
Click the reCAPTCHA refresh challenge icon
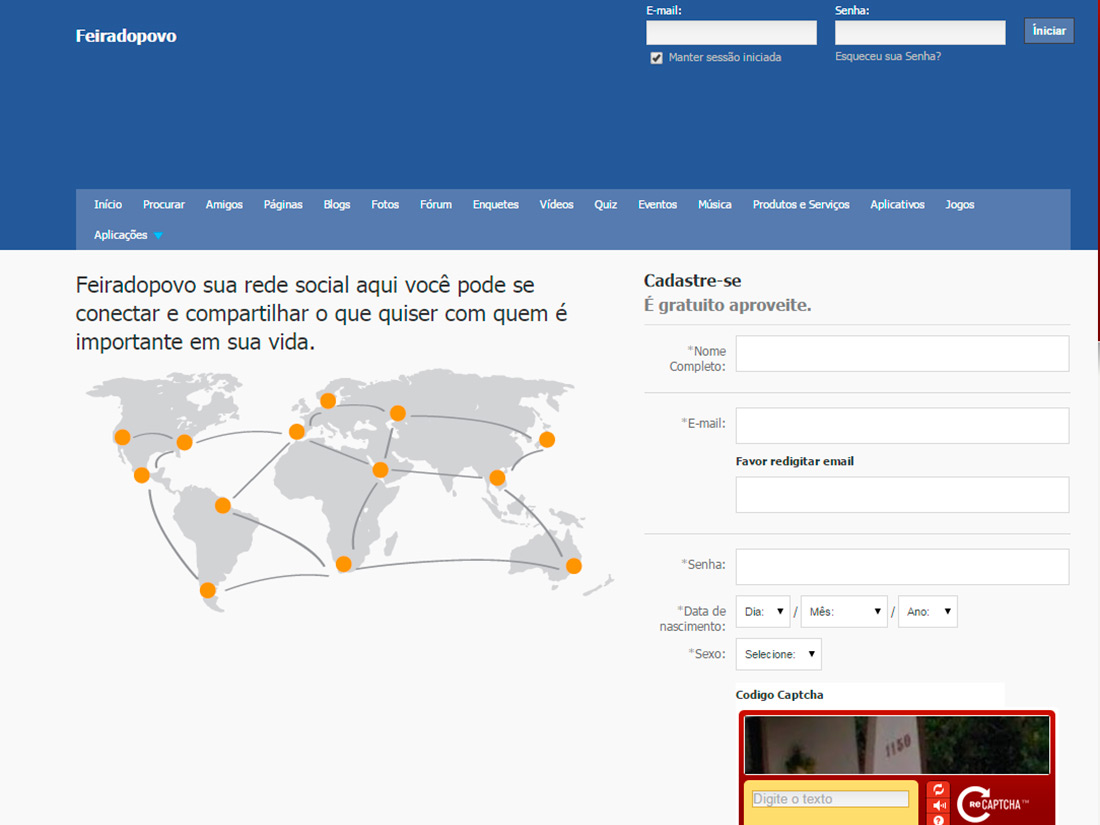tap(938, 790)
